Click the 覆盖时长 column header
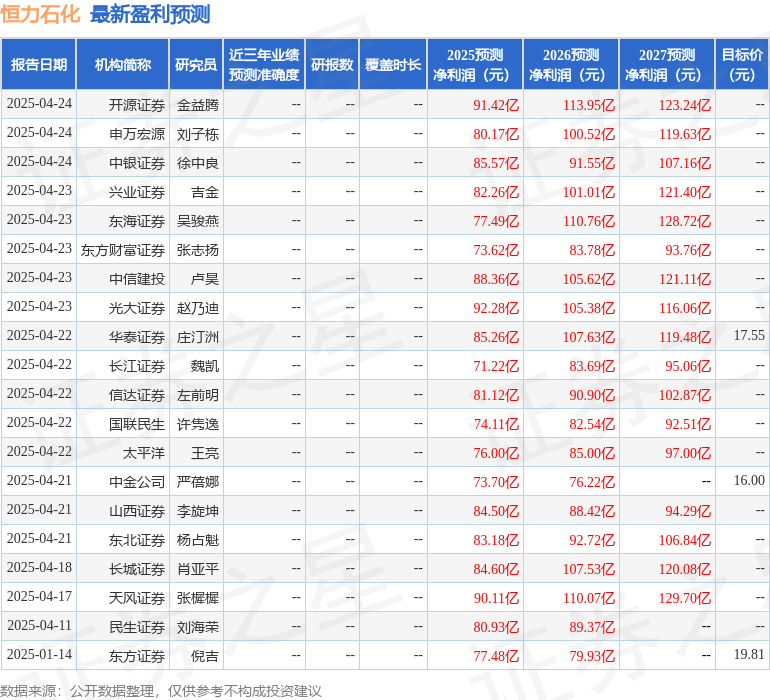Viewport: 770px width, 700px height. pyautogui.click(x=393, y=65)
